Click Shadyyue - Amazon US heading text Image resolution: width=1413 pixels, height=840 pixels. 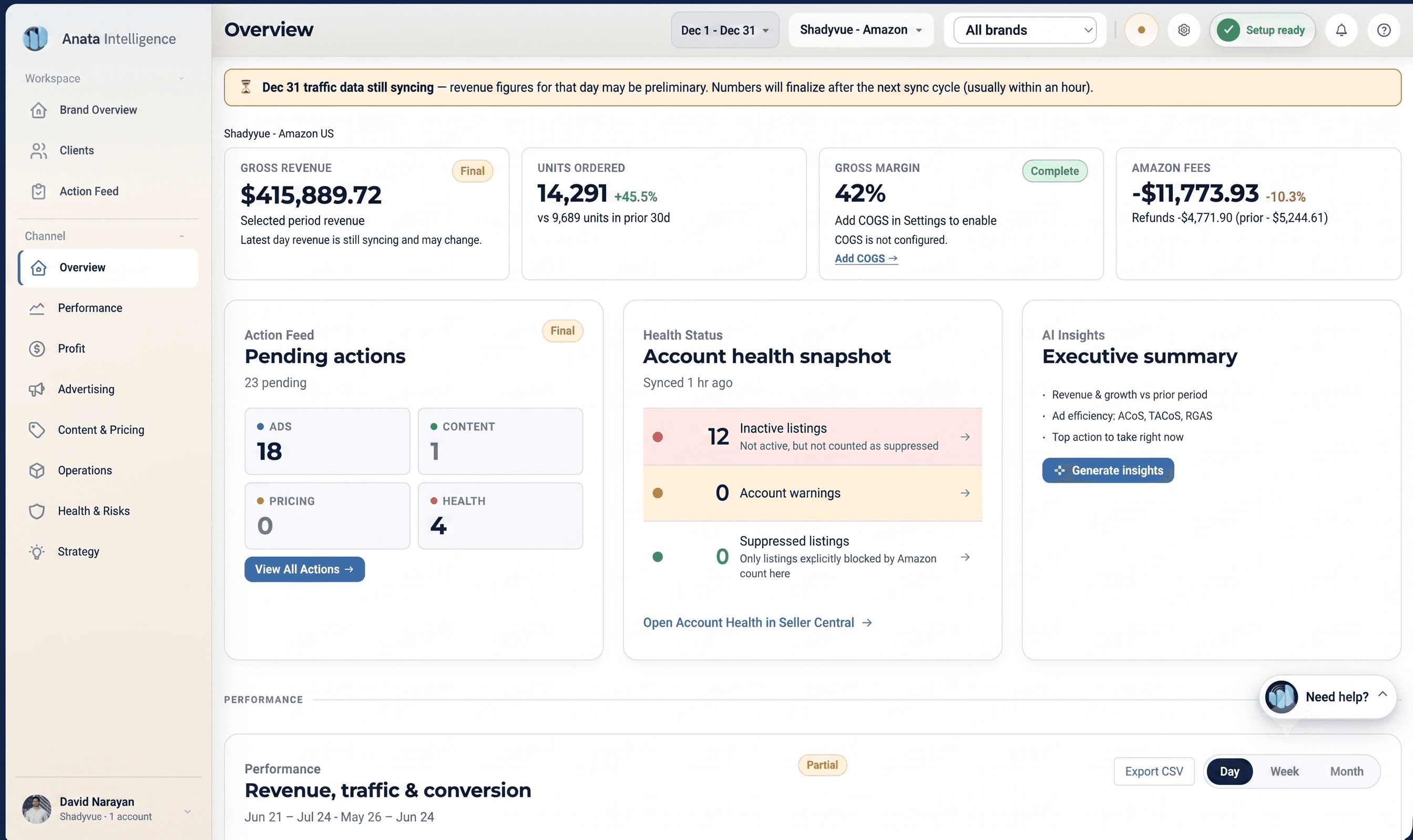click(x=279, y=134)
